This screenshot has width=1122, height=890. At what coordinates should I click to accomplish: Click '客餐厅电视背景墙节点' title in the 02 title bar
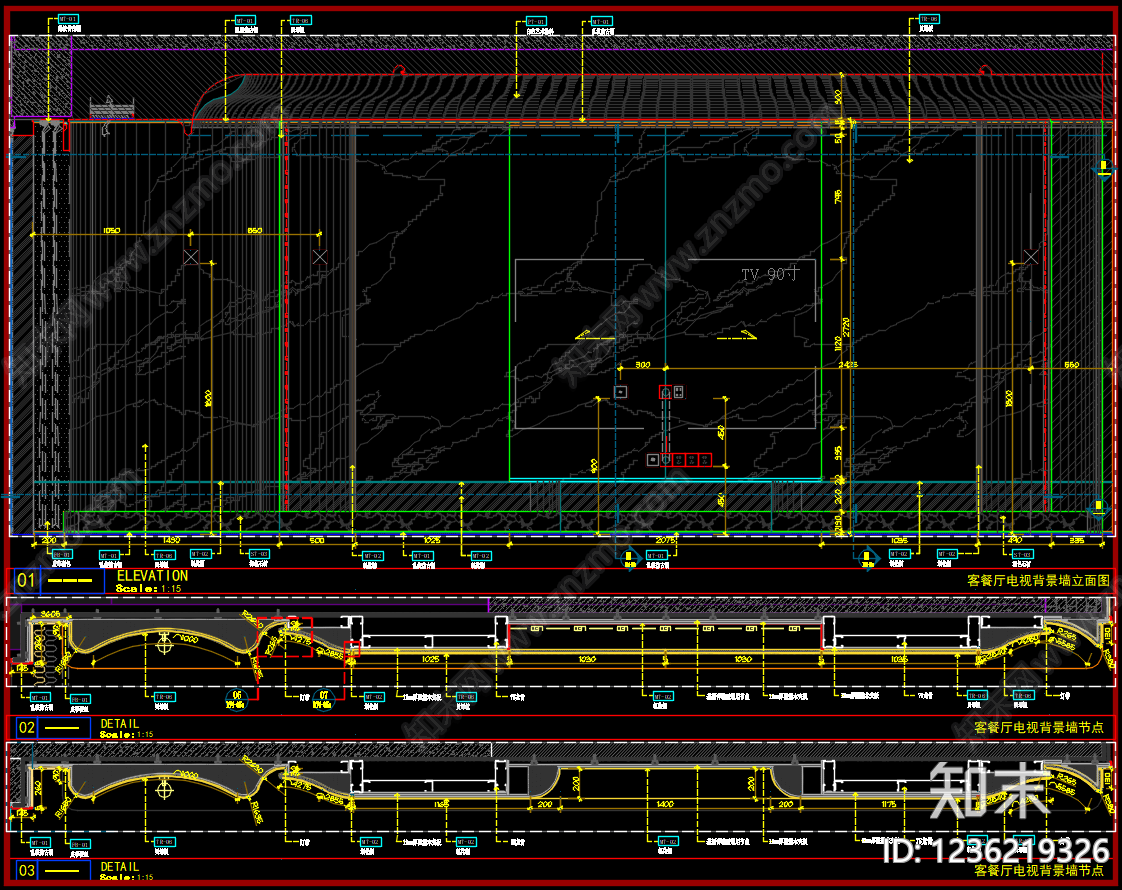click(x=1038, y=728)
